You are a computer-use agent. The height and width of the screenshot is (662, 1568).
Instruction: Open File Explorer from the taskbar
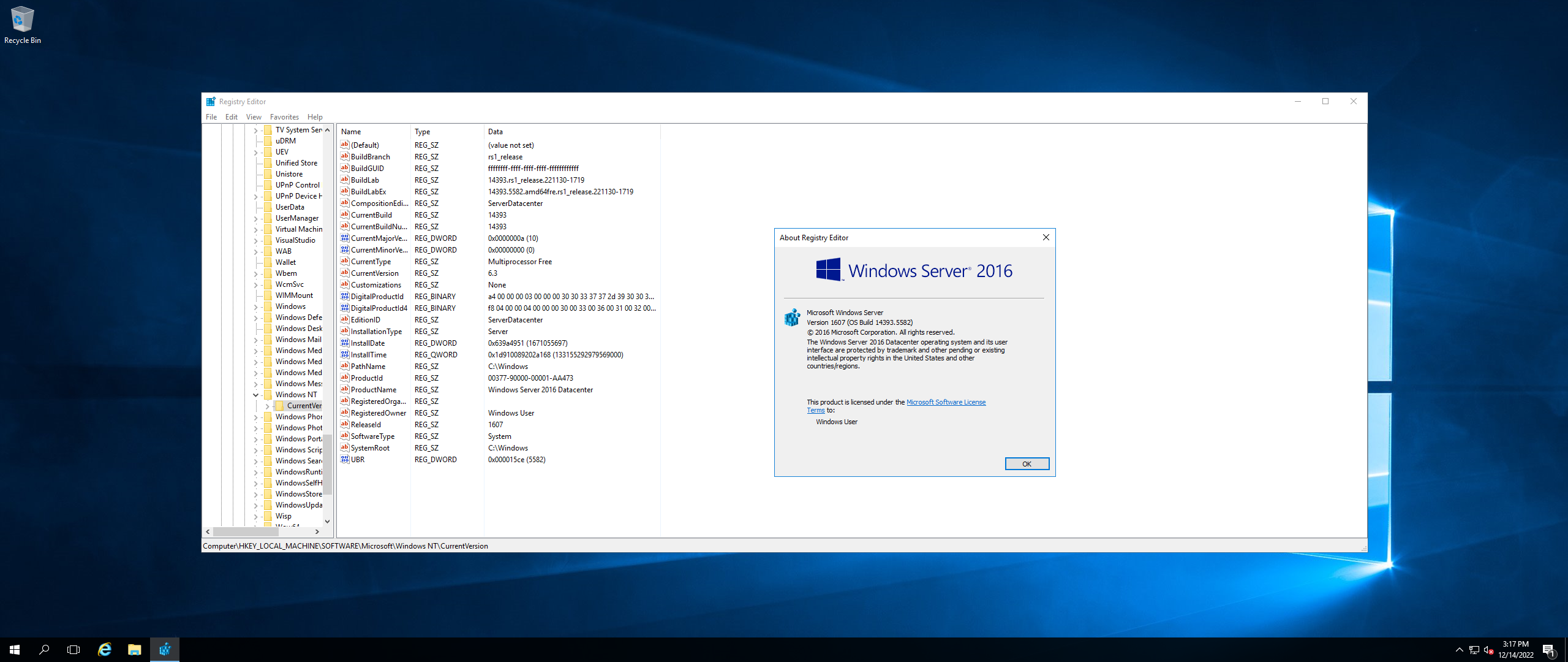134,650
